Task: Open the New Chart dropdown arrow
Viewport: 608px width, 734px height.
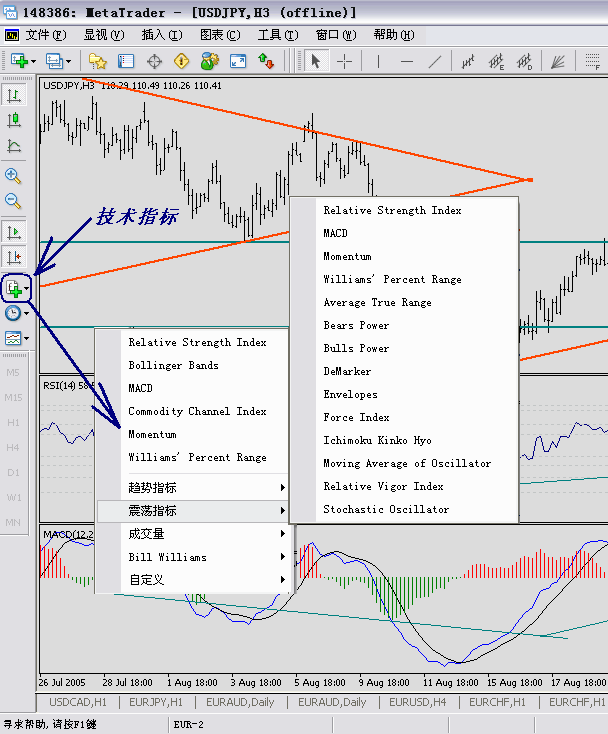Action: pos(33,61)
